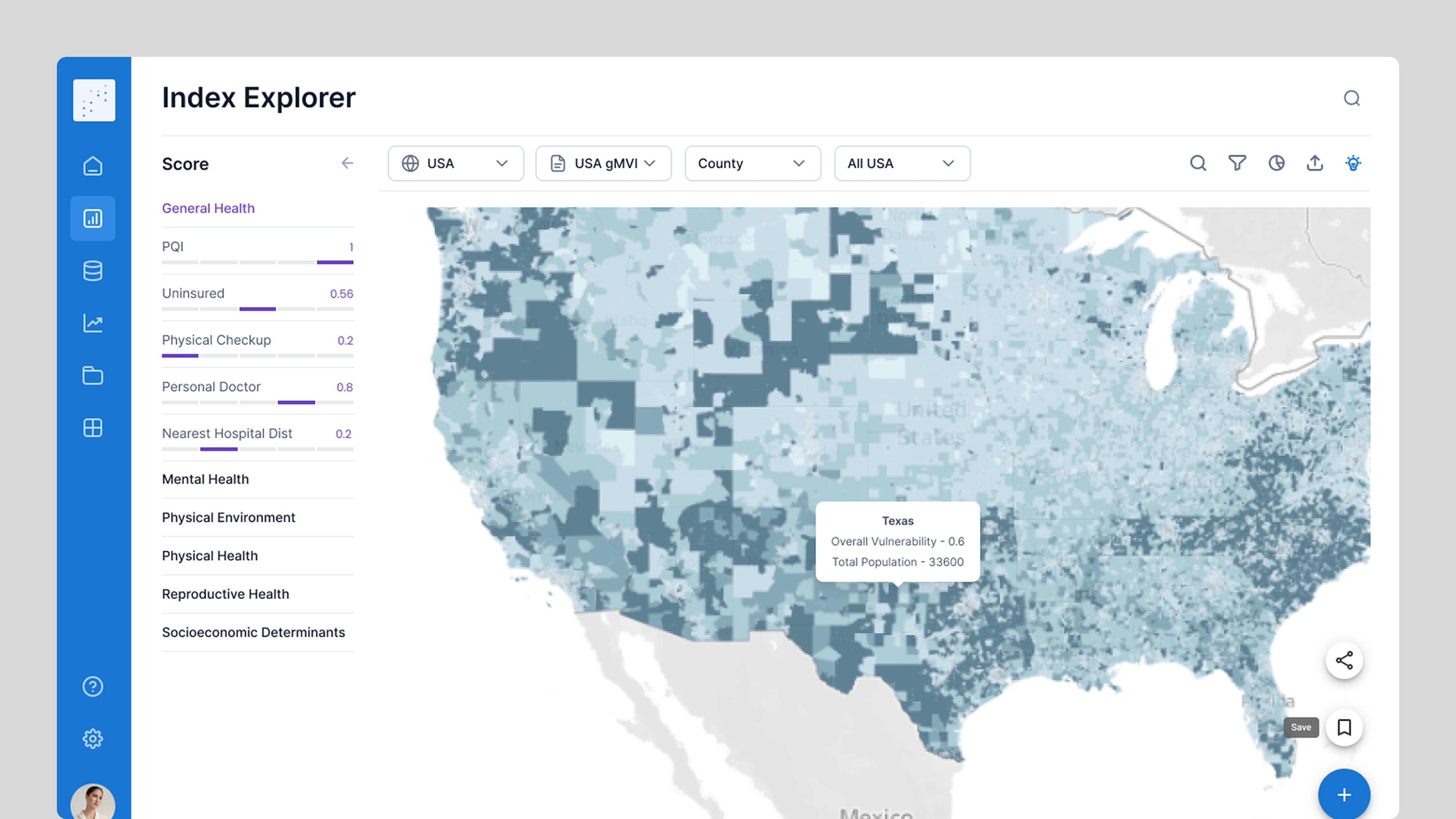Click the filter funnel icon
Image resolution: width=1456 pixels, height=819 pixels.
(1237, 163)
